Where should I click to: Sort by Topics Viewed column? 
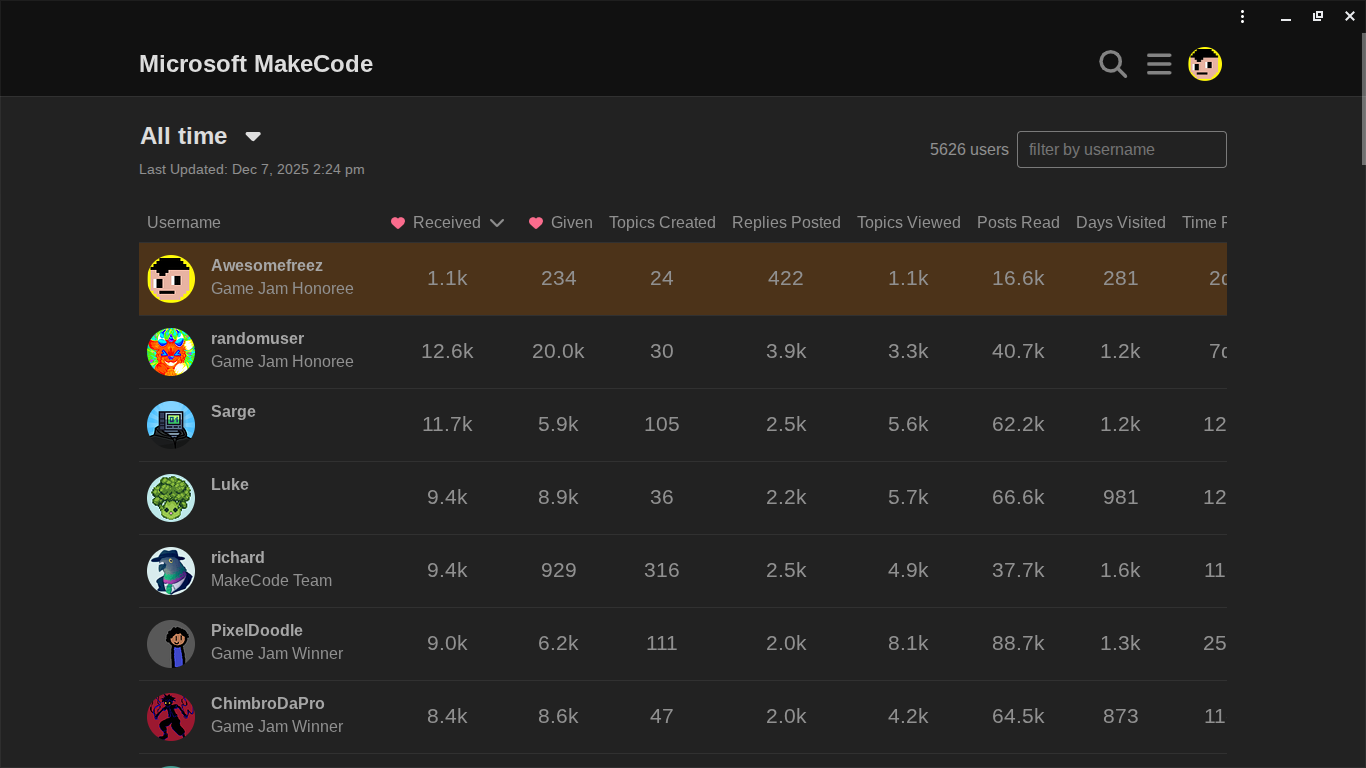point(909,223)
